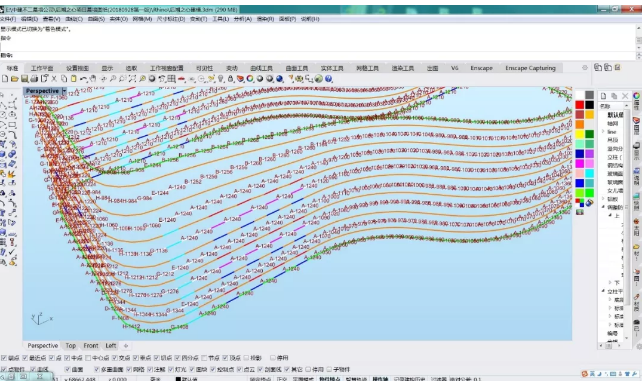This screenshot has width=644, height=381.
Task: Select the Pan hand tool icon
Action: coord(93,78)
